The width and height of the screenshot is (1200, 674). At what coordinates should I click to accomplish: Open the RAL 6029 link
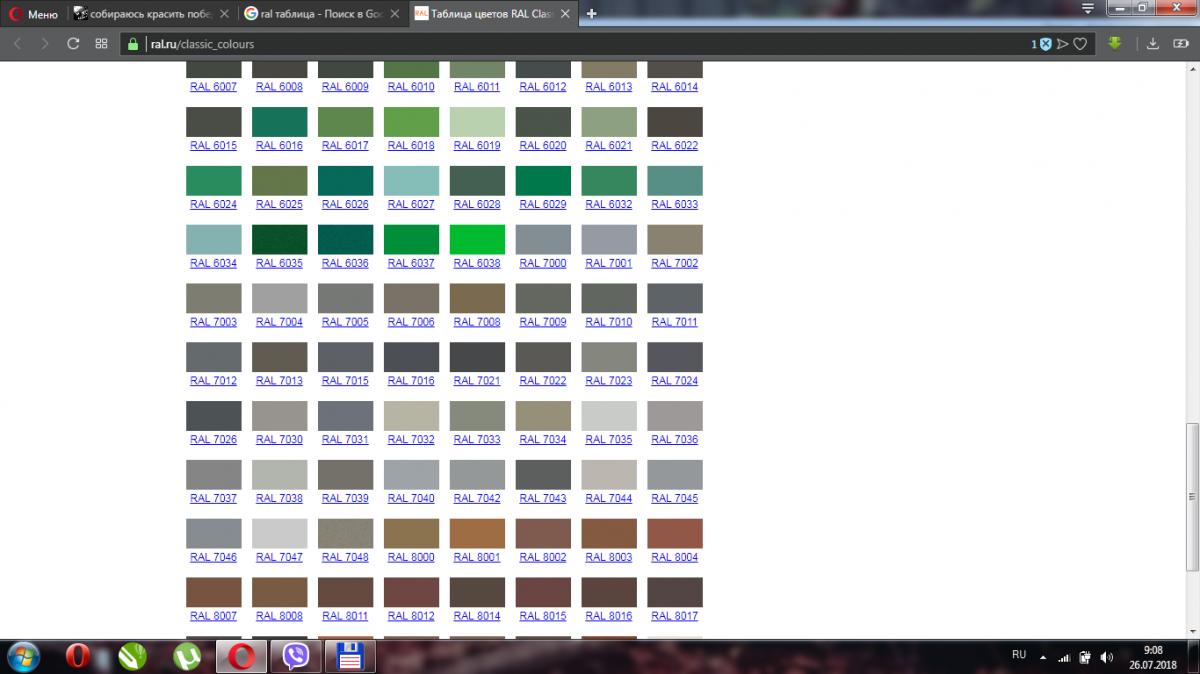[x=543, y=205]
